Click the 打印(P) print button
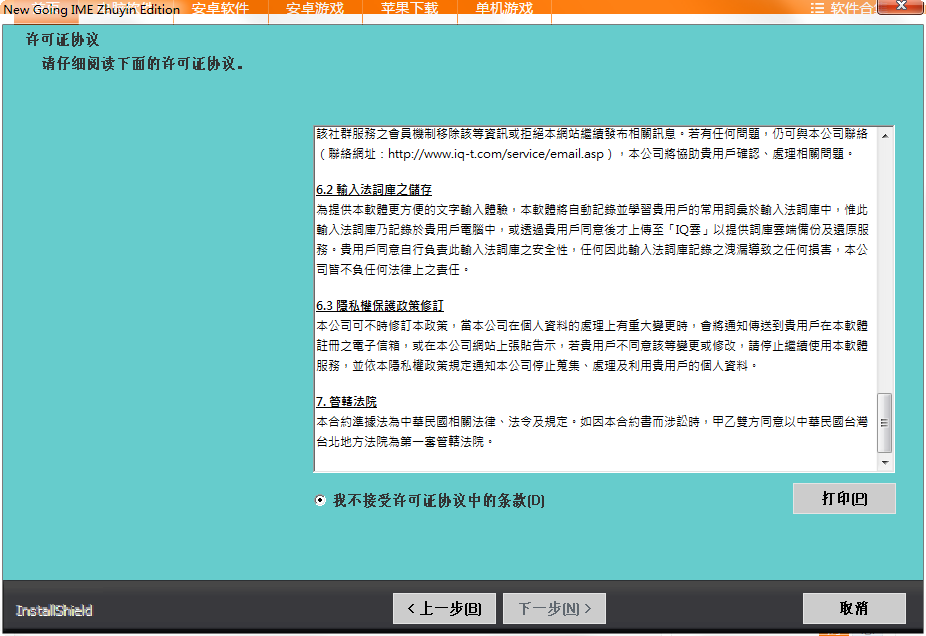Screen dimensions: 926x636 (843, 498)
